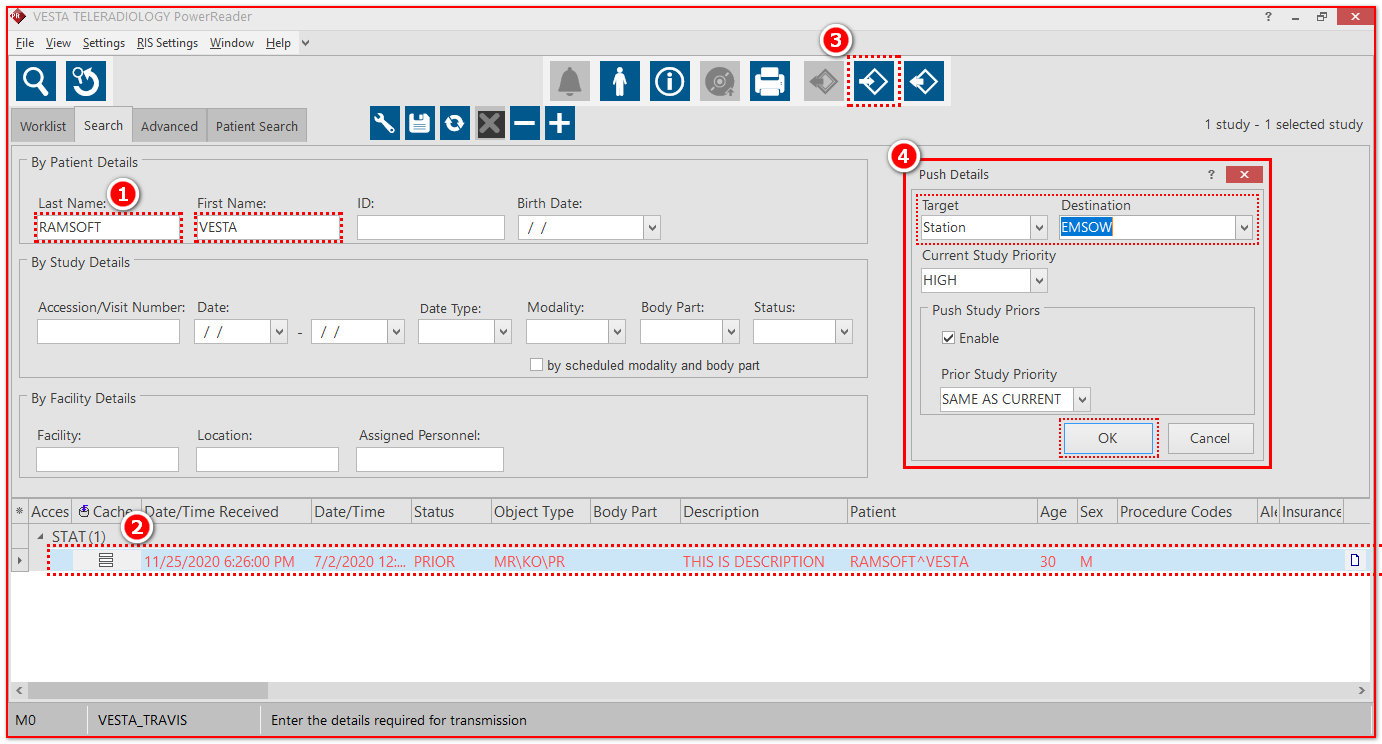Click the printer icon

point(770,81)
